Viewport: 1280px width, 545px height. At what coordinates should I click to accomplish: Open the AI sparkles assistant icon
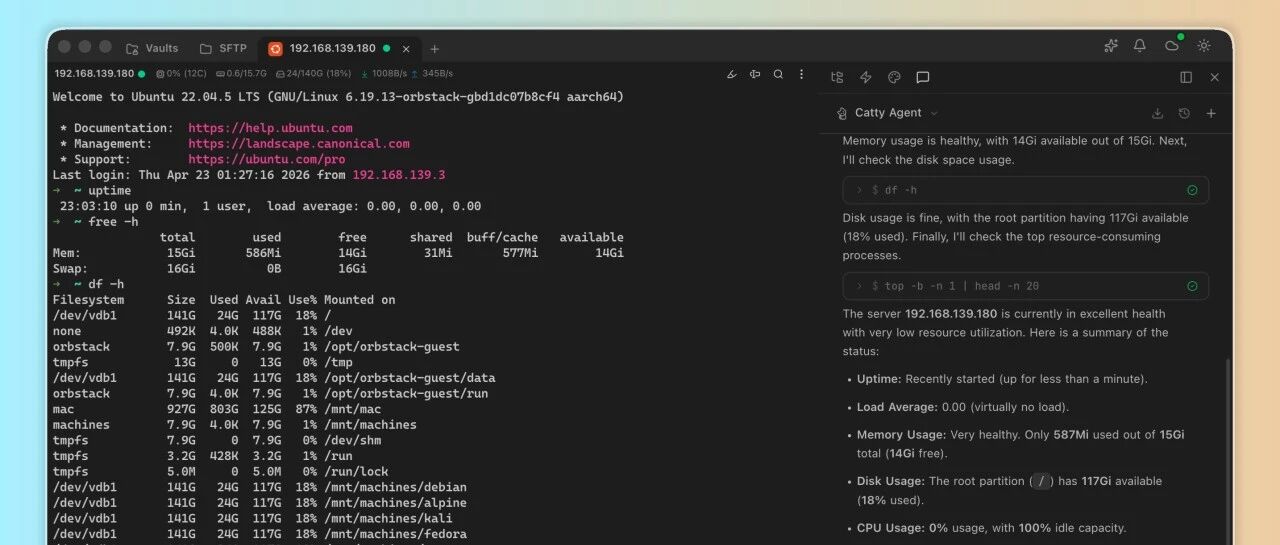(1110, 46)
